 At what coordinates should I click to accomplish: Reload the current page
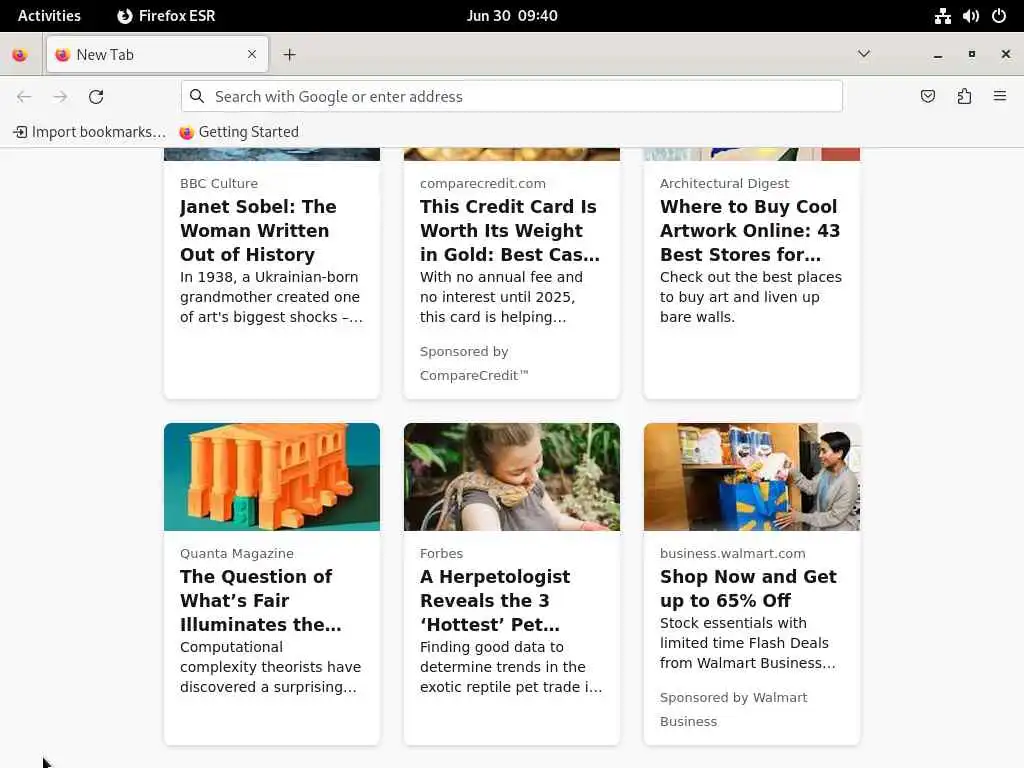pos(96,97)
